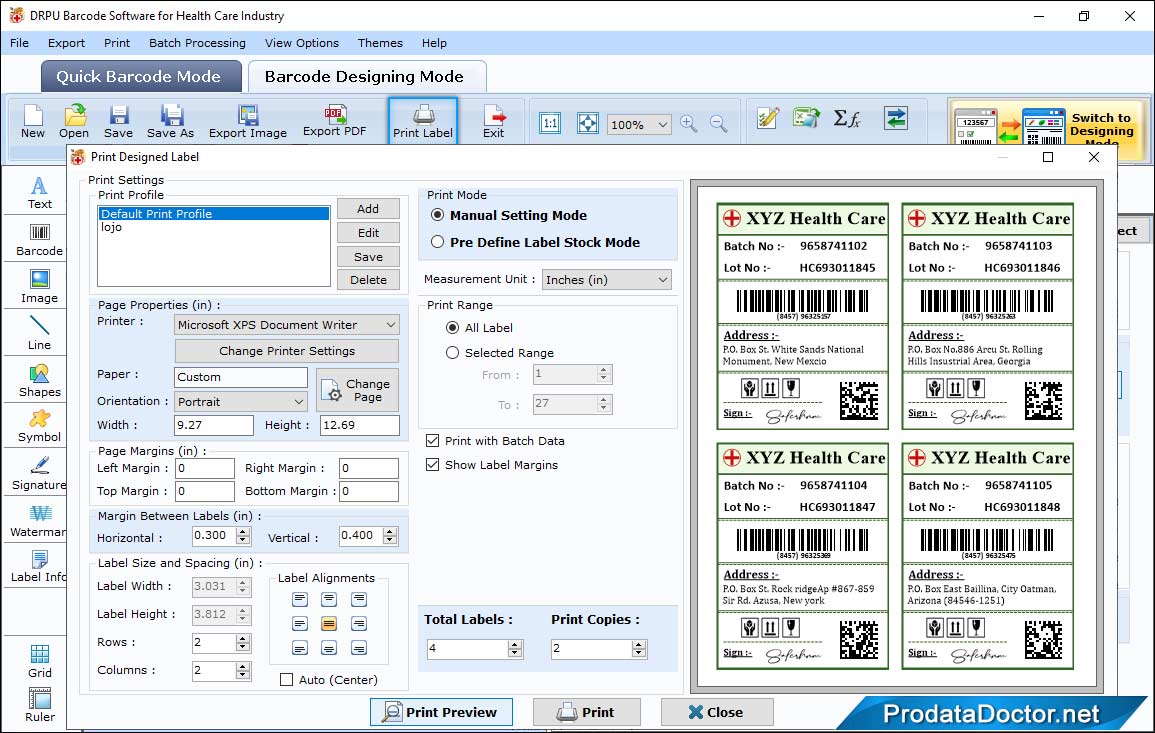Select All Label print range option

tap(452, 327)
